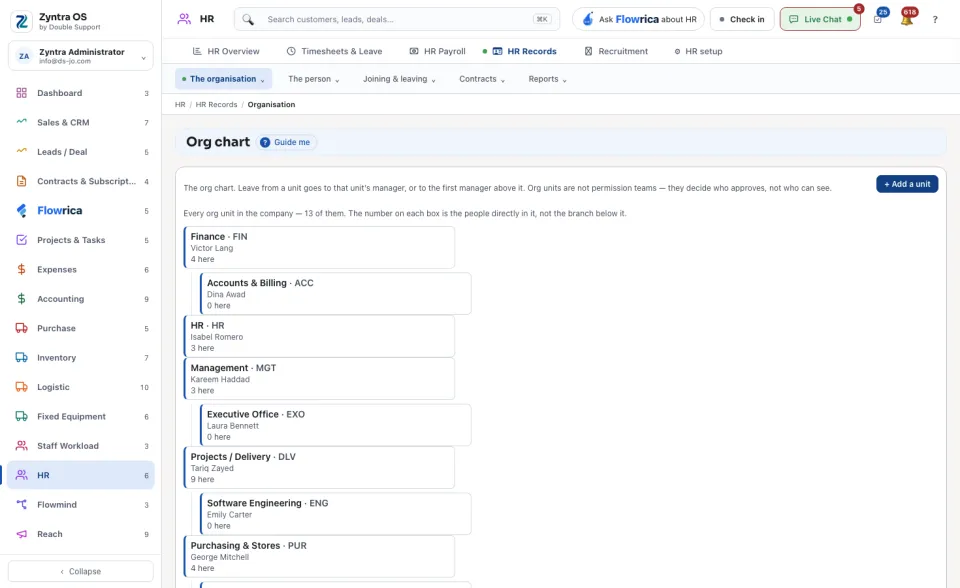960x588 pixels.
Task: Open the tasks checklist icon with badge 25
Action: [878, 19]
